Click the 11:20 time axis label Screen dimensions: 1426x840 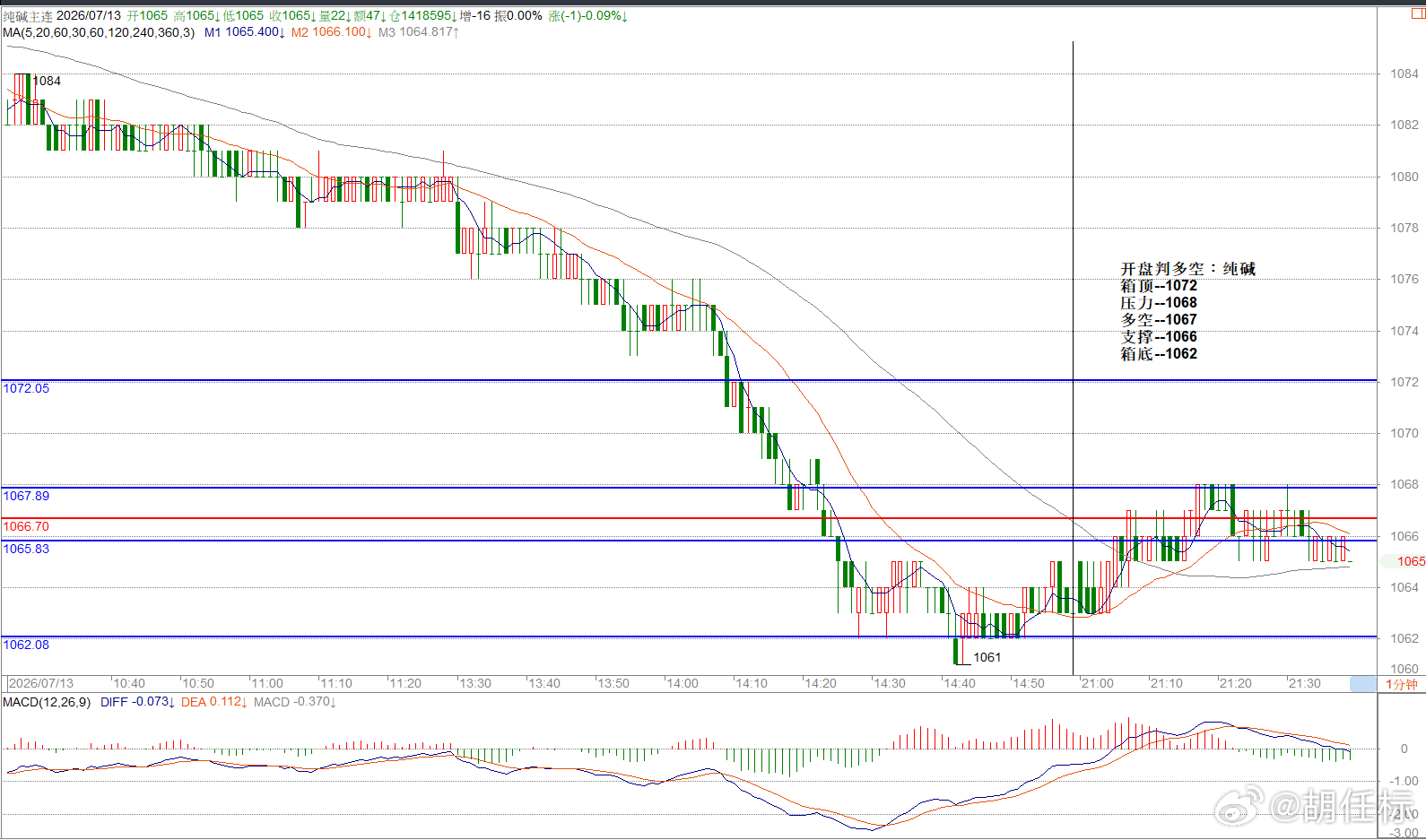click(405, 683)
